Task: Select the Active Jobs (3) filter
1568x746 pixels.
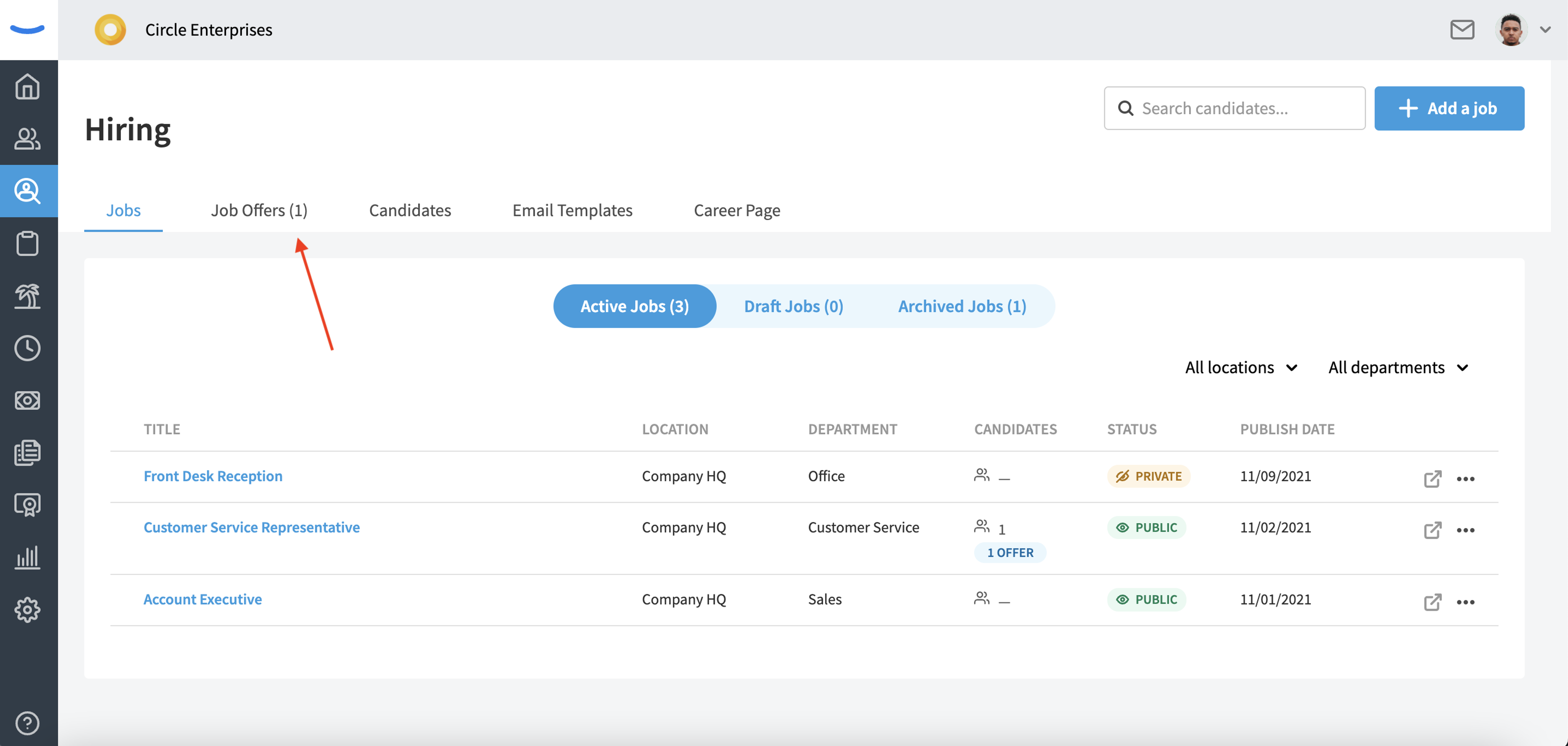Action: [634, 306]
